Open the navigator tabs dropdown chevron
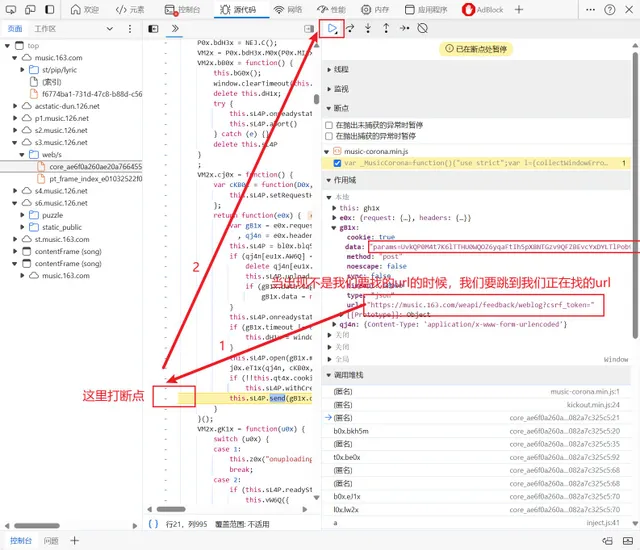 pos(110,29)
